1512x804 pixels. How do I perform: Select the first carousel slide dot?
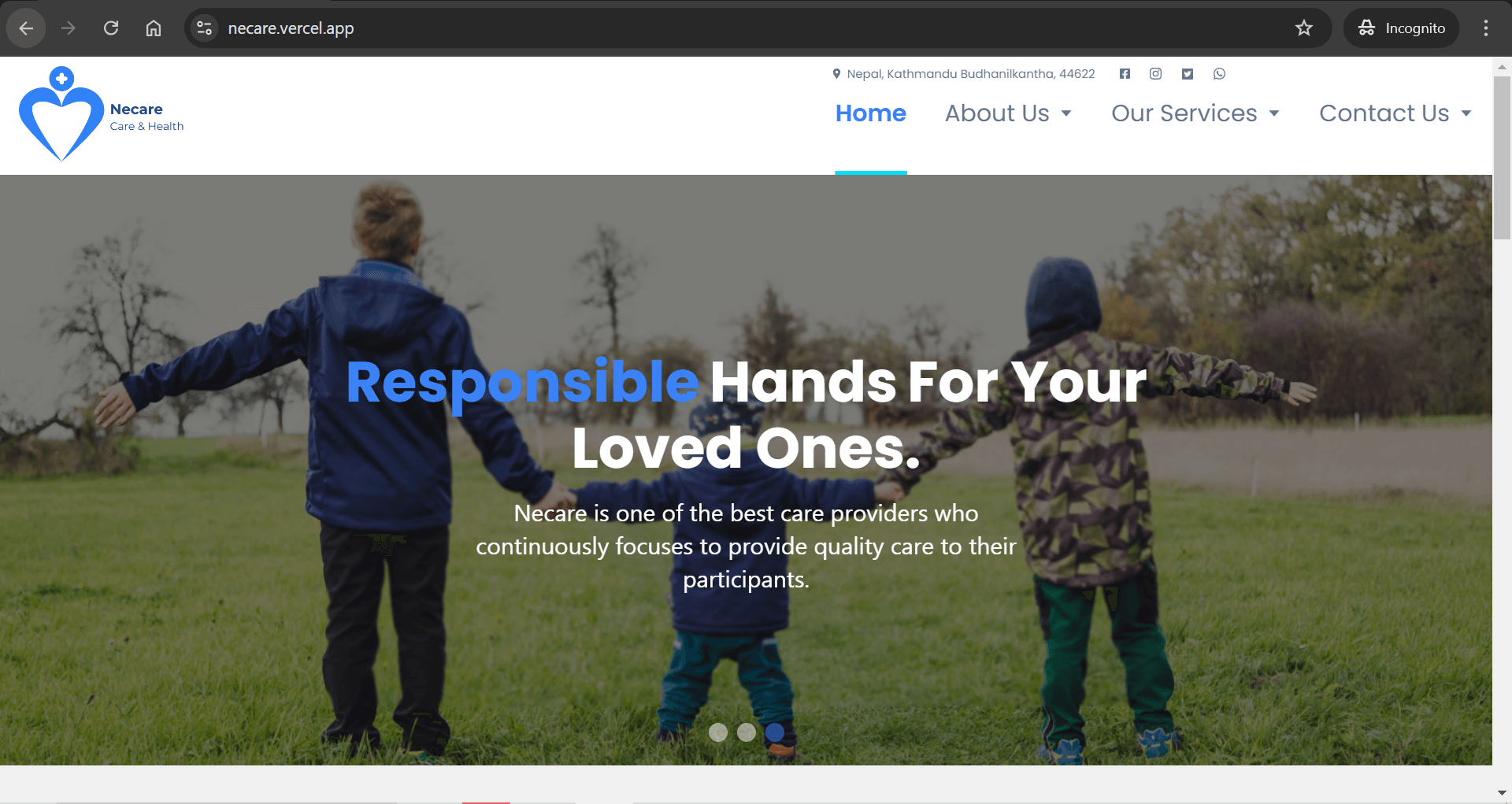coord(718,732)
